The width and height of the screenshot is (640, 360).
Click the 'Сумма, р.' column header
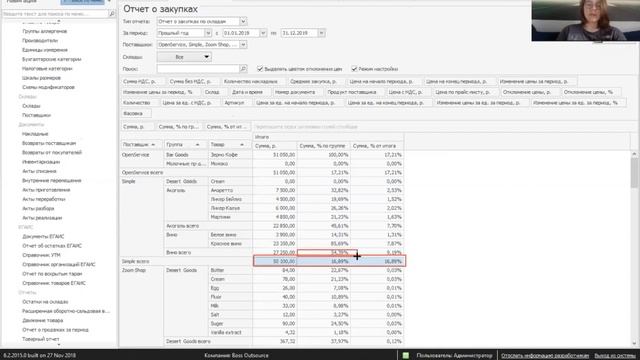275,146
